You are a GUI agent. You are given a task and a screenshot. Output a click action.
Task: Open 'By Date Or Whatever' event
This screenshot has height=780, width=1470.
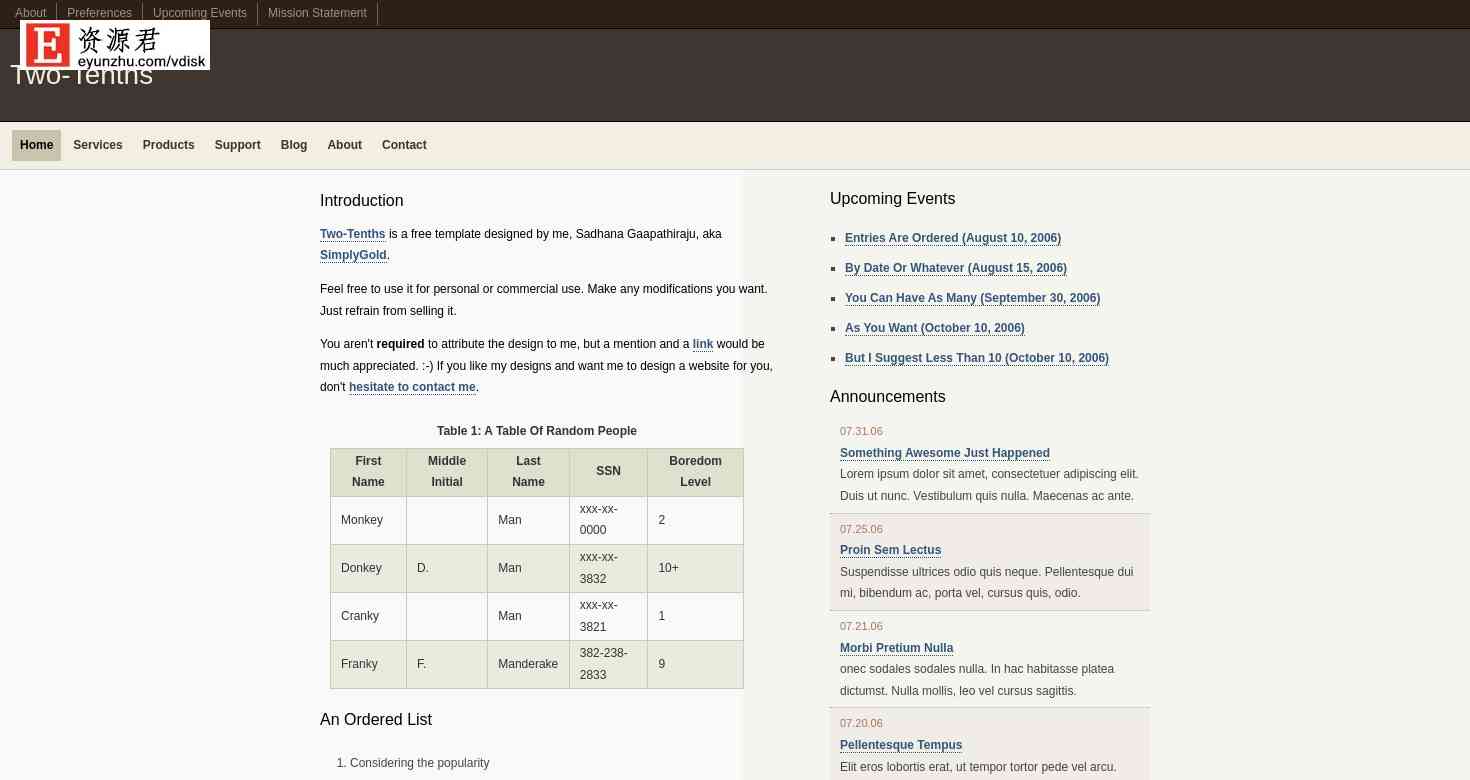956,268
